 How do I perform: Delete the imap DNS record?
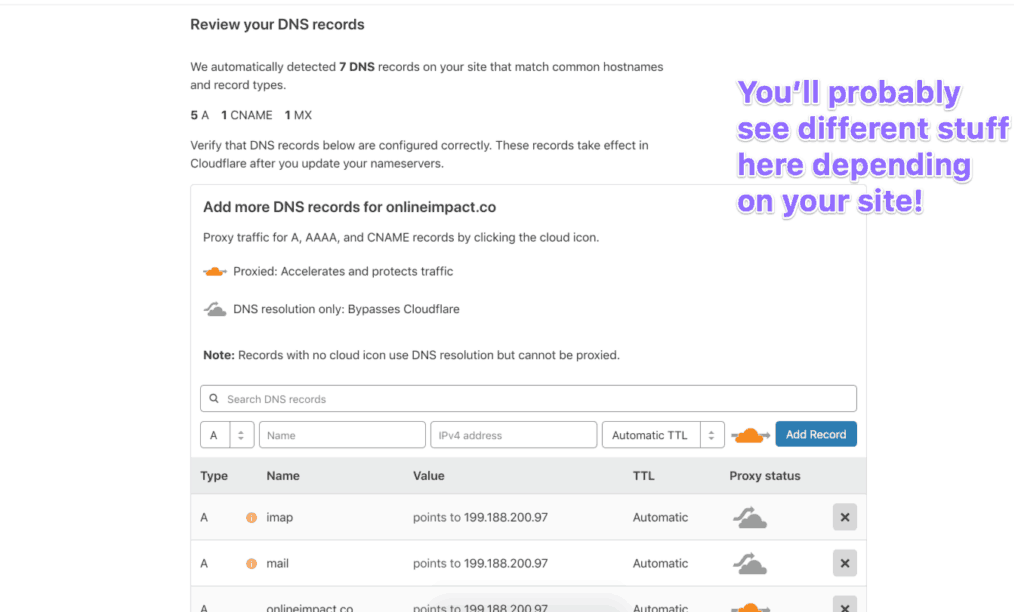844,517
